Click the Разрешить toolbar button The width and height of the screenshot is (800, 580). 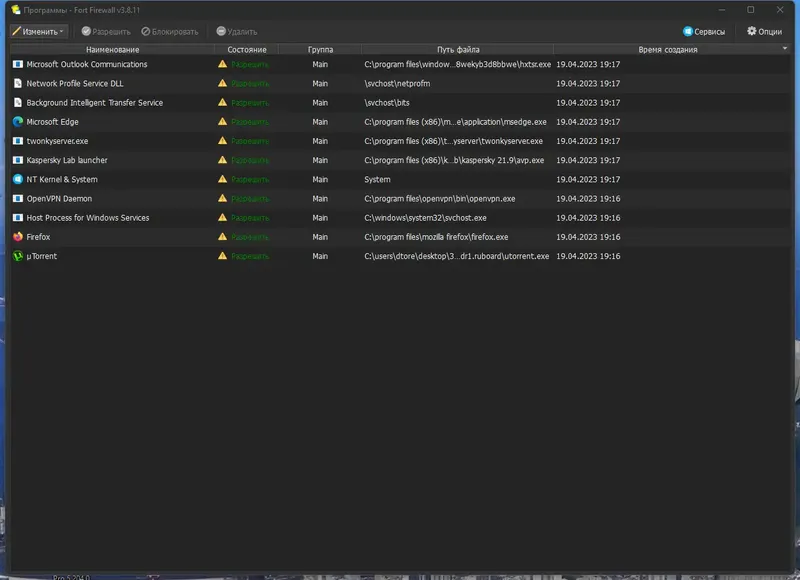click(x=106, y=32)
